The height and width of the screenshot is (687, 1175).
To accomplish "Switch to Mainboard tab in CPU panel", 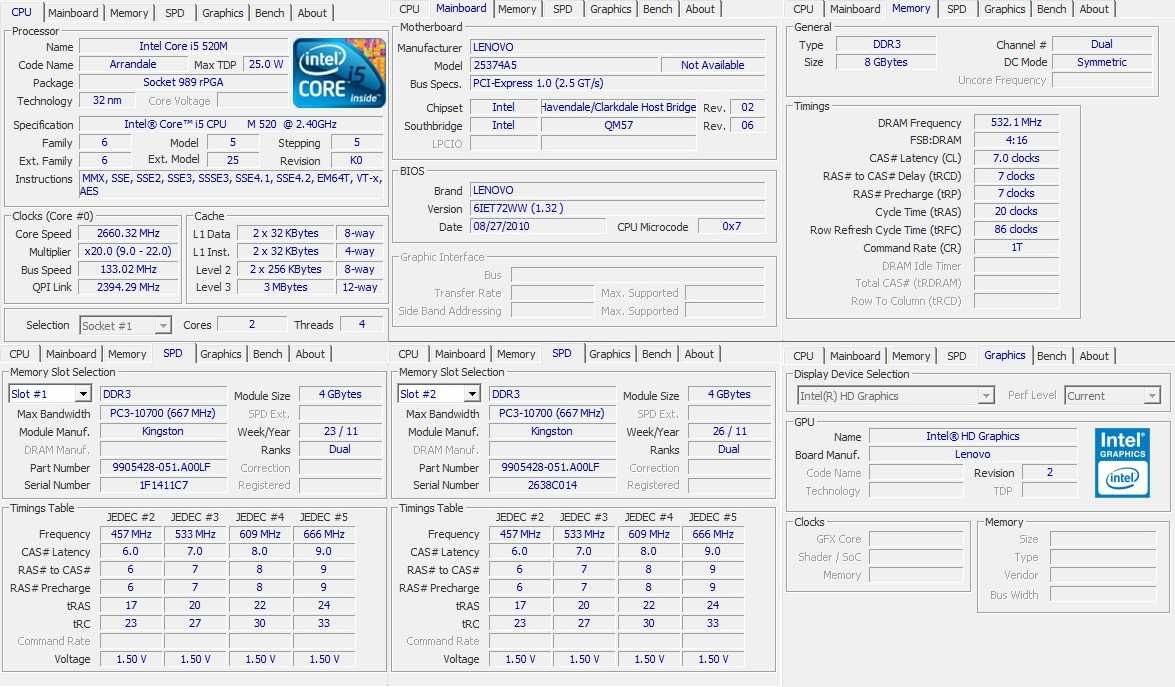I will [73, 13].
